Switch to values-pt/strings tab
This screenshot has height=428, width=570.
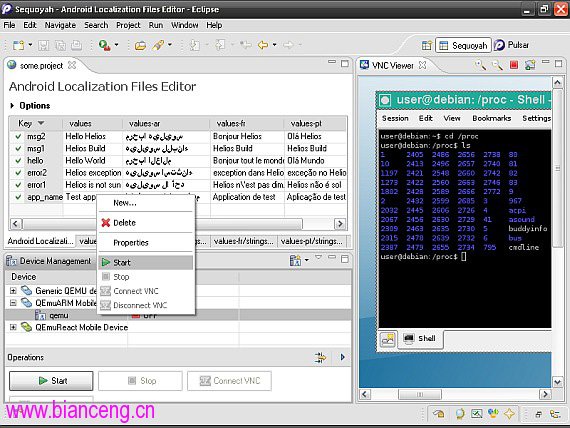click(312, 241)
